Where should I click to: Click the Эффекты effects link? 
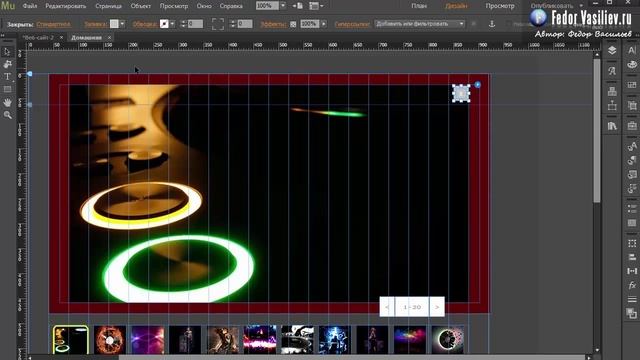(273, 24)
